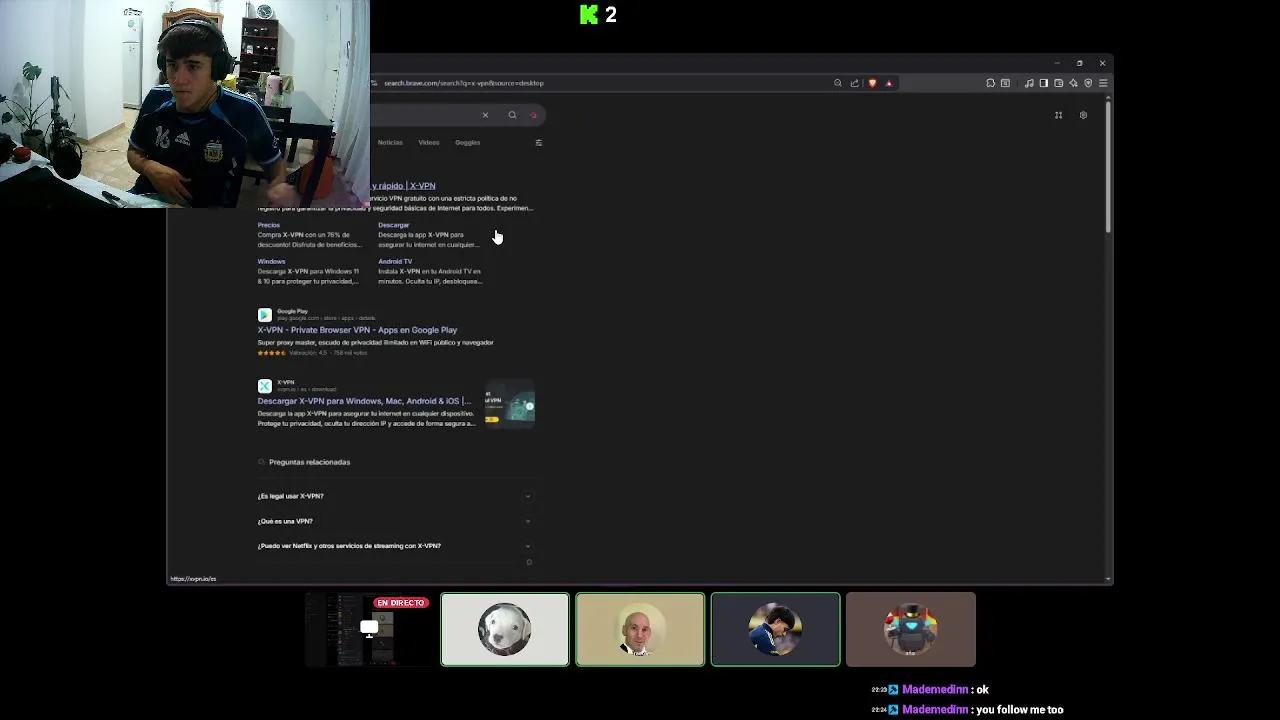Open the Descargar sublink

(x=394, y=225)
